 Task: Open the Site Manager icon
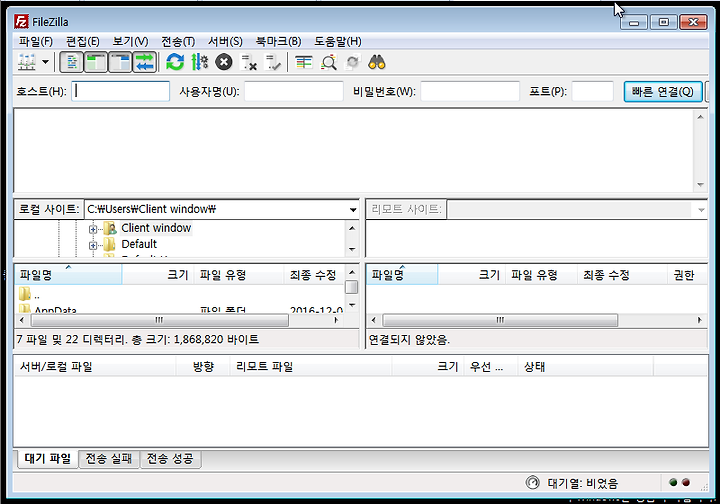click(27, 62)
